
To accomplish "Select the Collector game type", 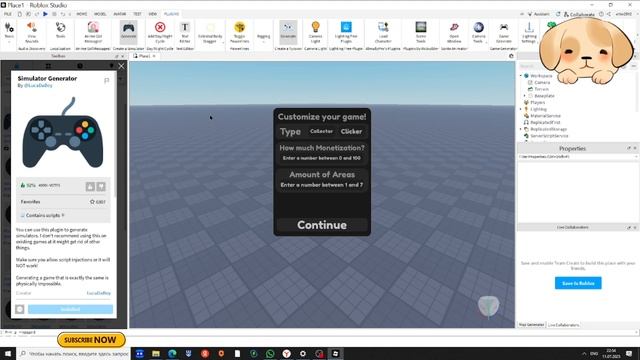I will [x=321, y=131].
